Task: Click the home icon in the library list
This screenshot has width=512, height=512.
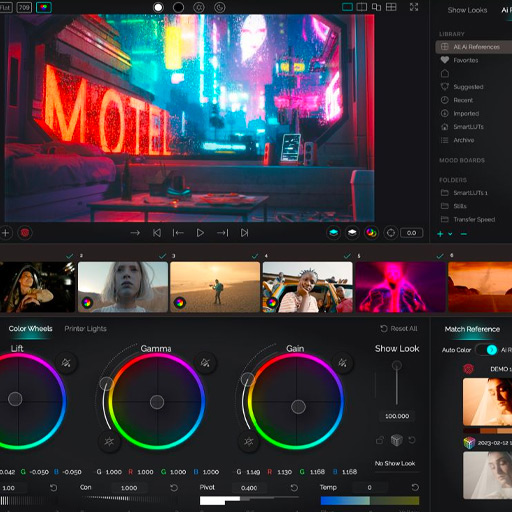Action: (x=445, y=73)
